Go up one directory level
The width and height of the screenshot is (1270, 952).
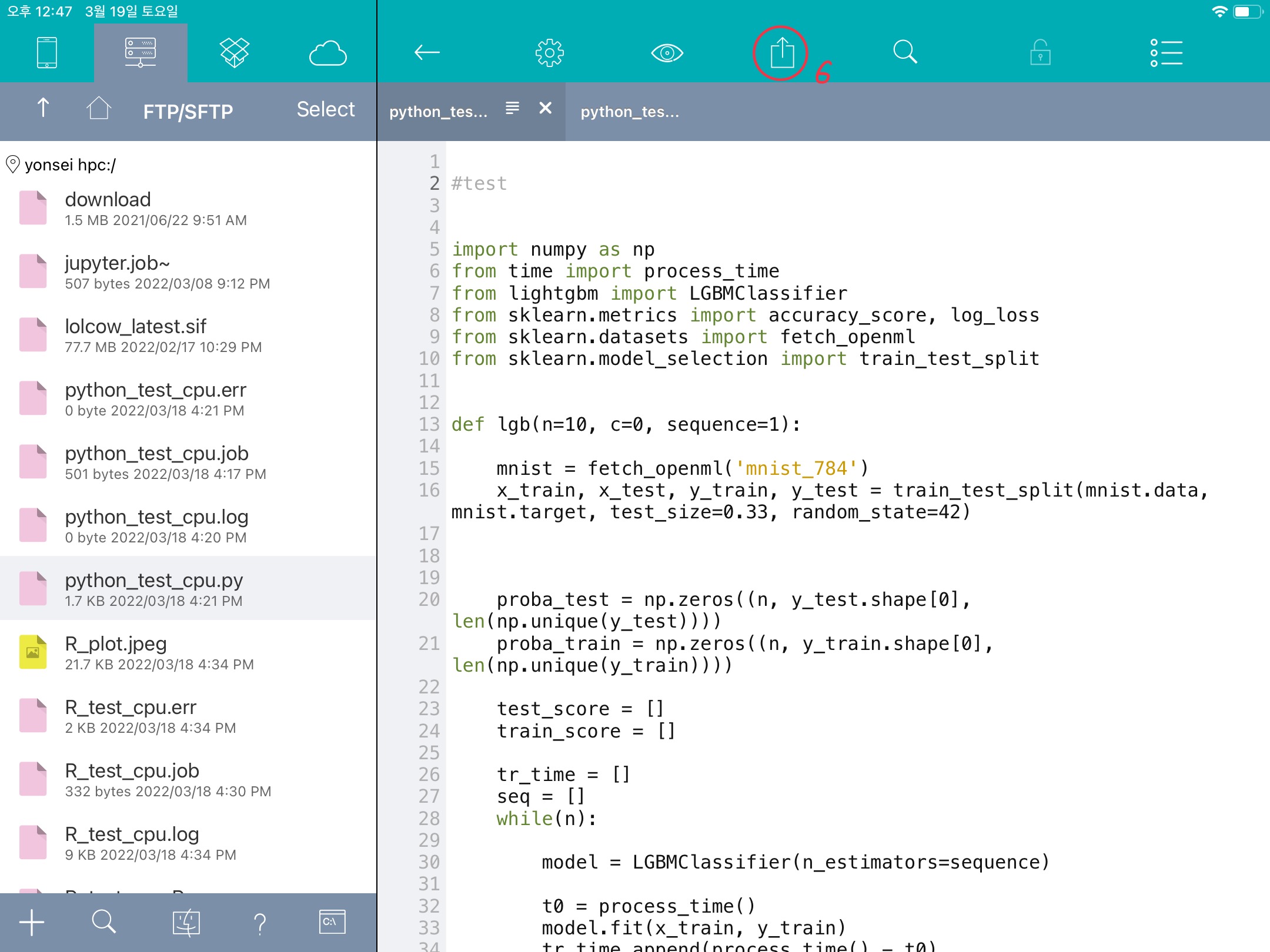coord(43,108)
